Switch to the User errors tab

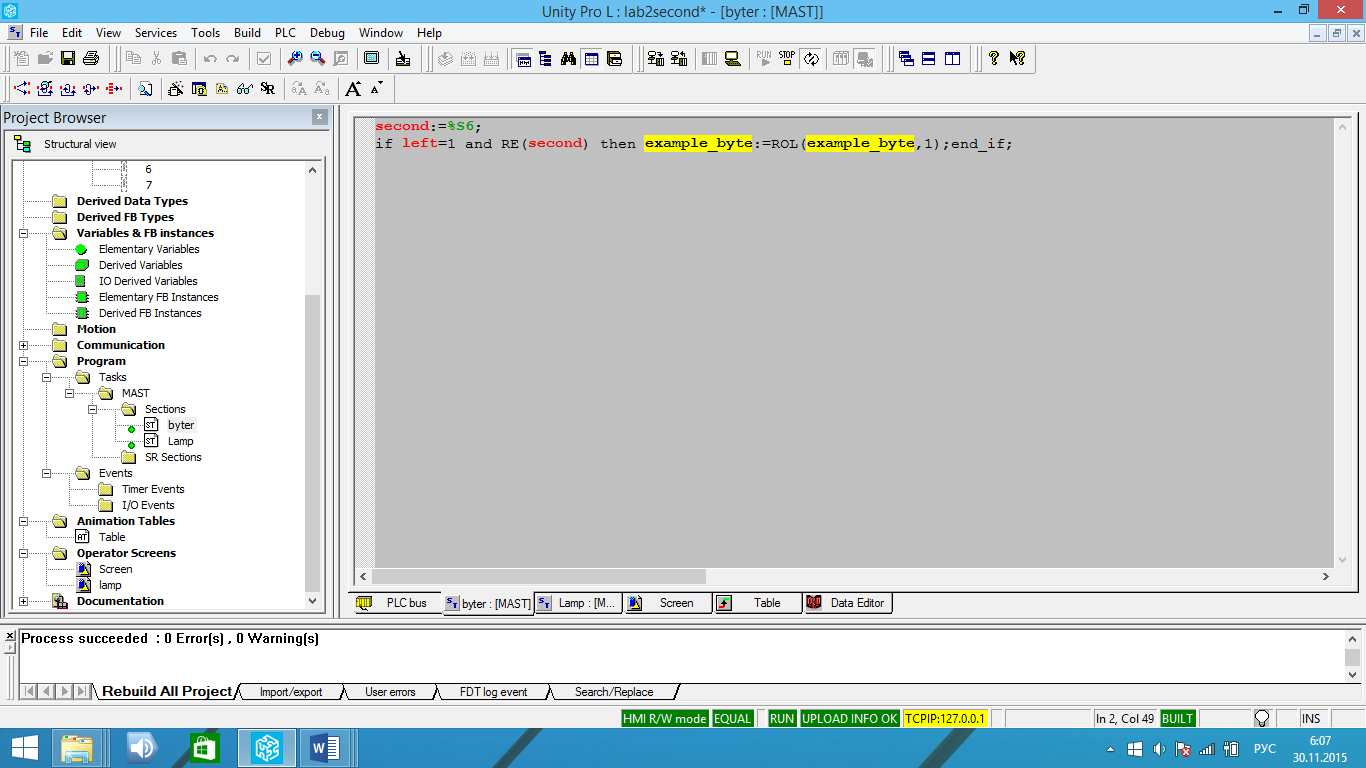[389, 692]
